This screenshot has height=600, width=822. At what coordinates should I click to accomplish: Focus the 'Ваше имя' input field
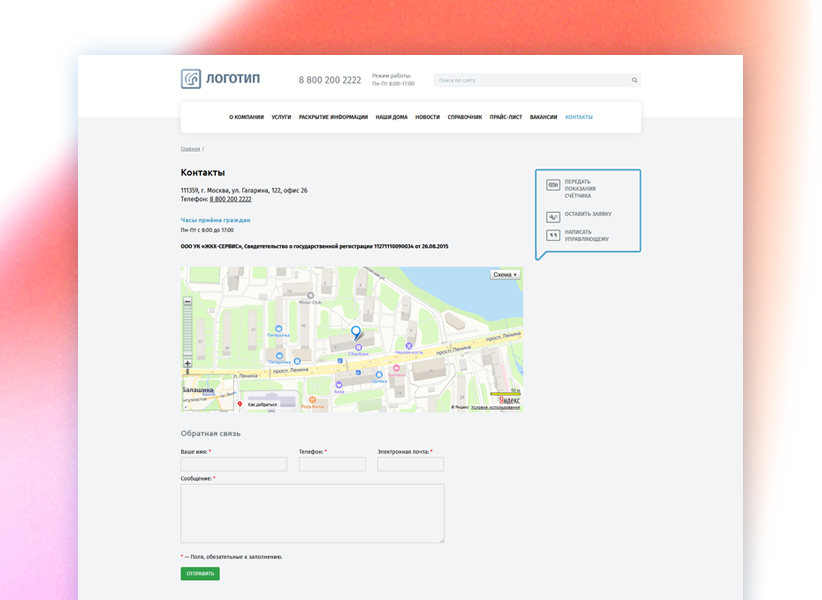coord(233,464)
